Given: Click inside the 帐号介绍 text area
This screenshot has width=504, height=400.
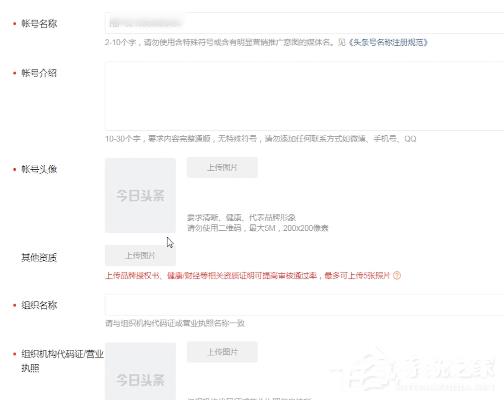Looking at the screenshot, I should pyautogui.click(x=304, y=96).
